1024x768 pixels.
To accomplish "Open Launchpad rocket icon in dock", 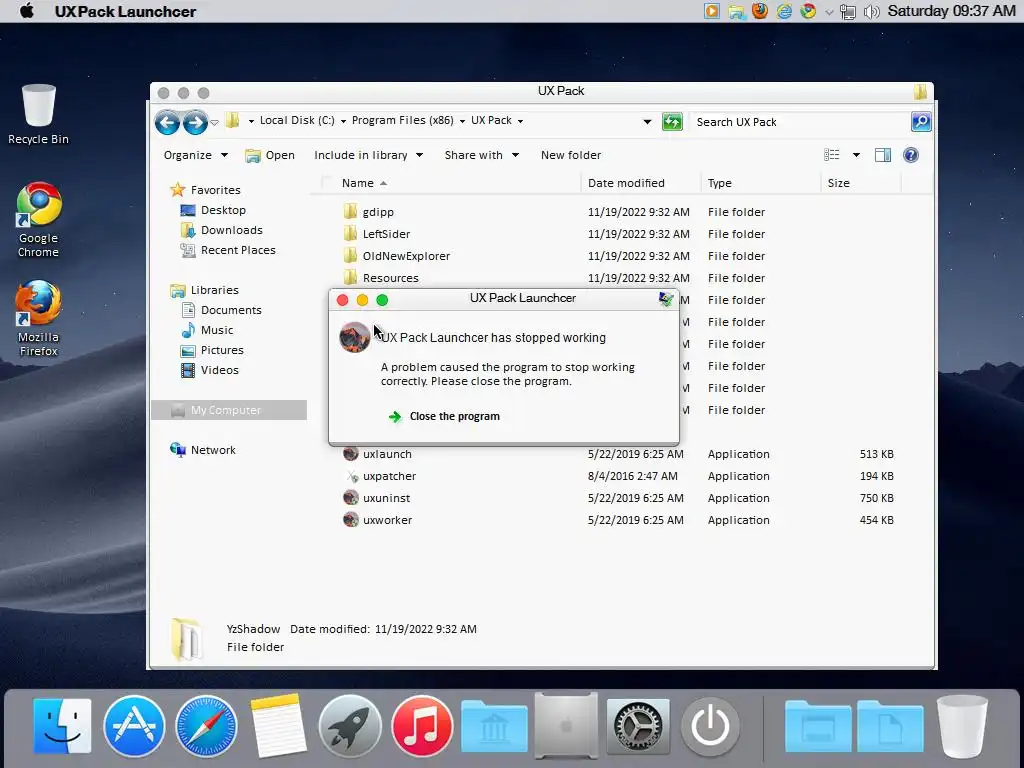I will click(x=350, y=726).
